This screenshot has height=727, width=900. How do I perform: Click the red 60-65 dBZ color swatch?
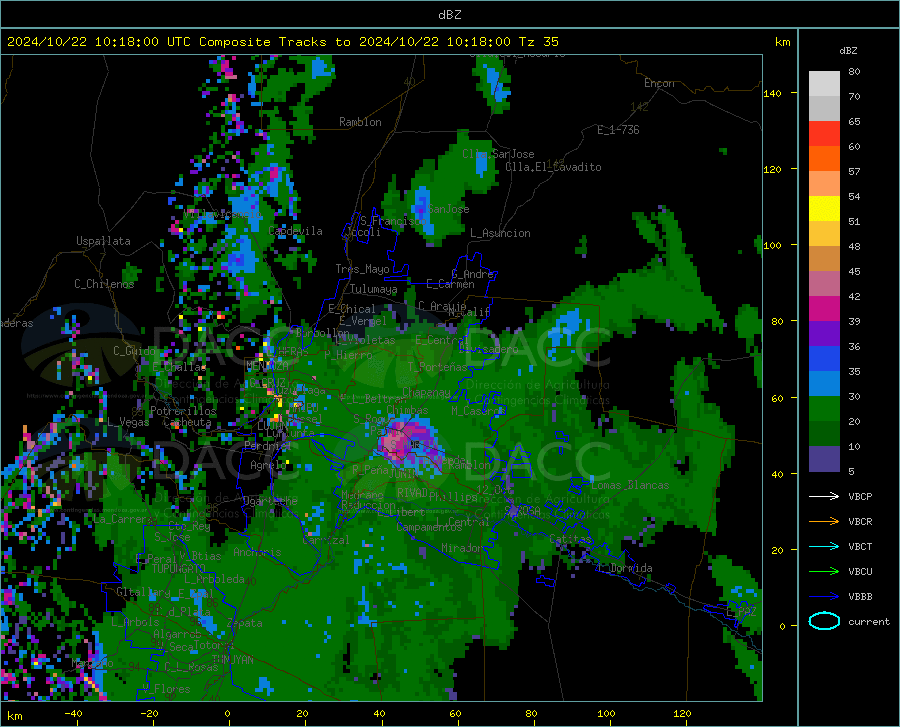click(x=824, y=134)
